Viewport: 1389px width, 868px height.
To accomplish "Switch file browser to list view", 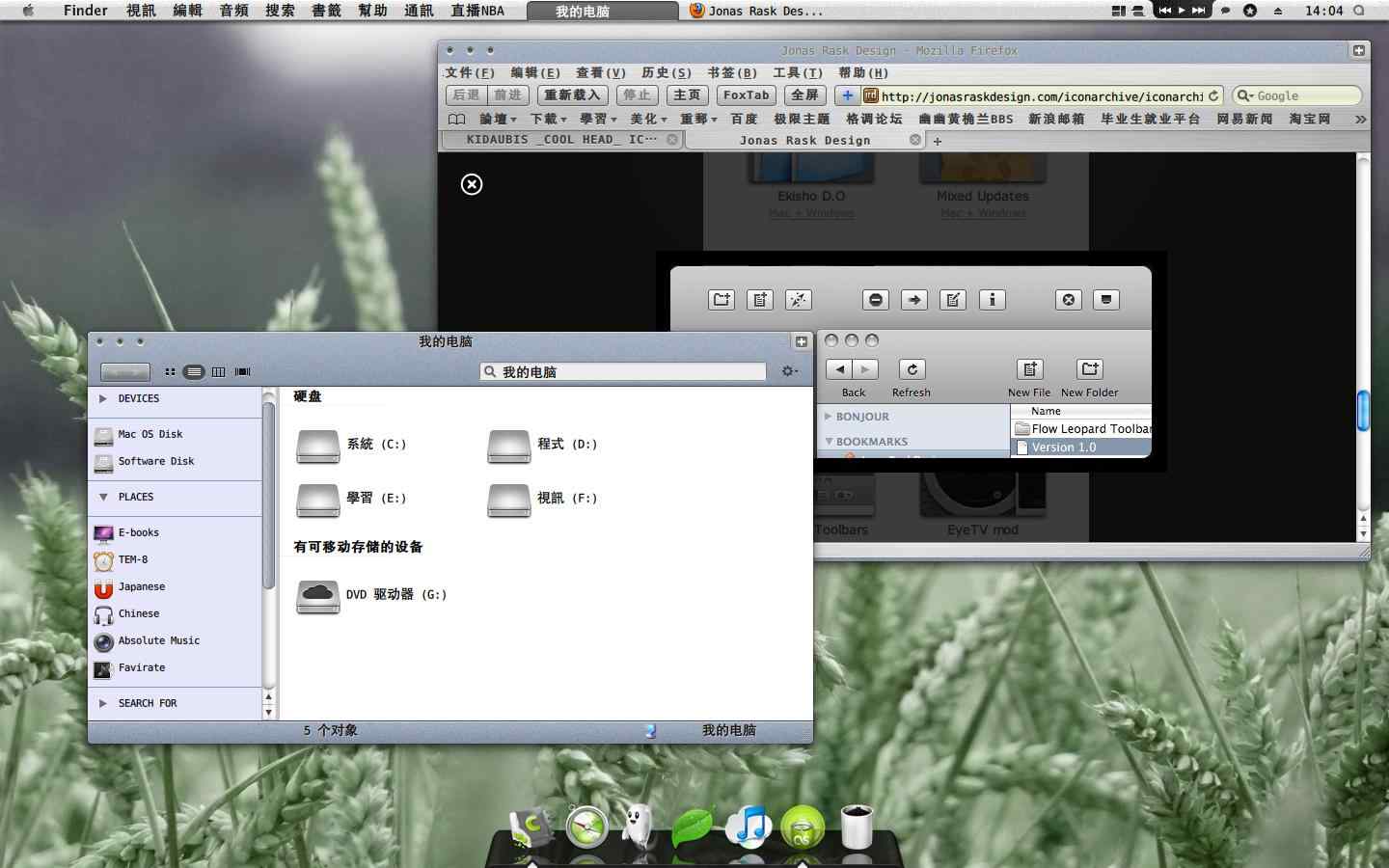I will coord(194,371).
